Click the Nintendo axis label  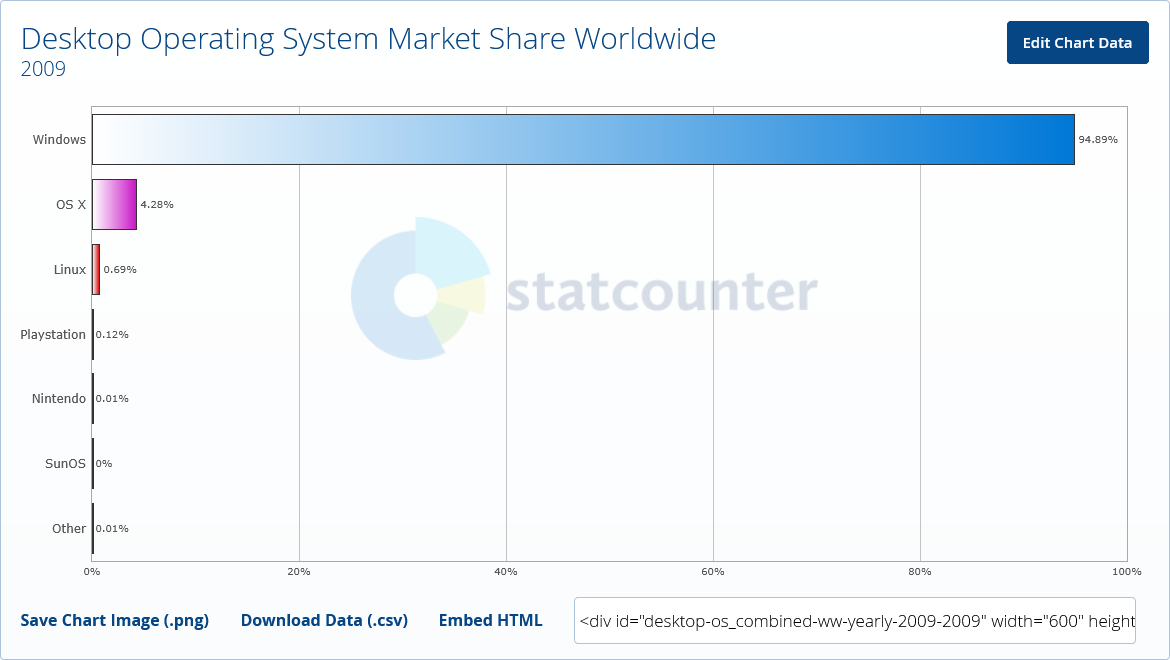[58, 398]
